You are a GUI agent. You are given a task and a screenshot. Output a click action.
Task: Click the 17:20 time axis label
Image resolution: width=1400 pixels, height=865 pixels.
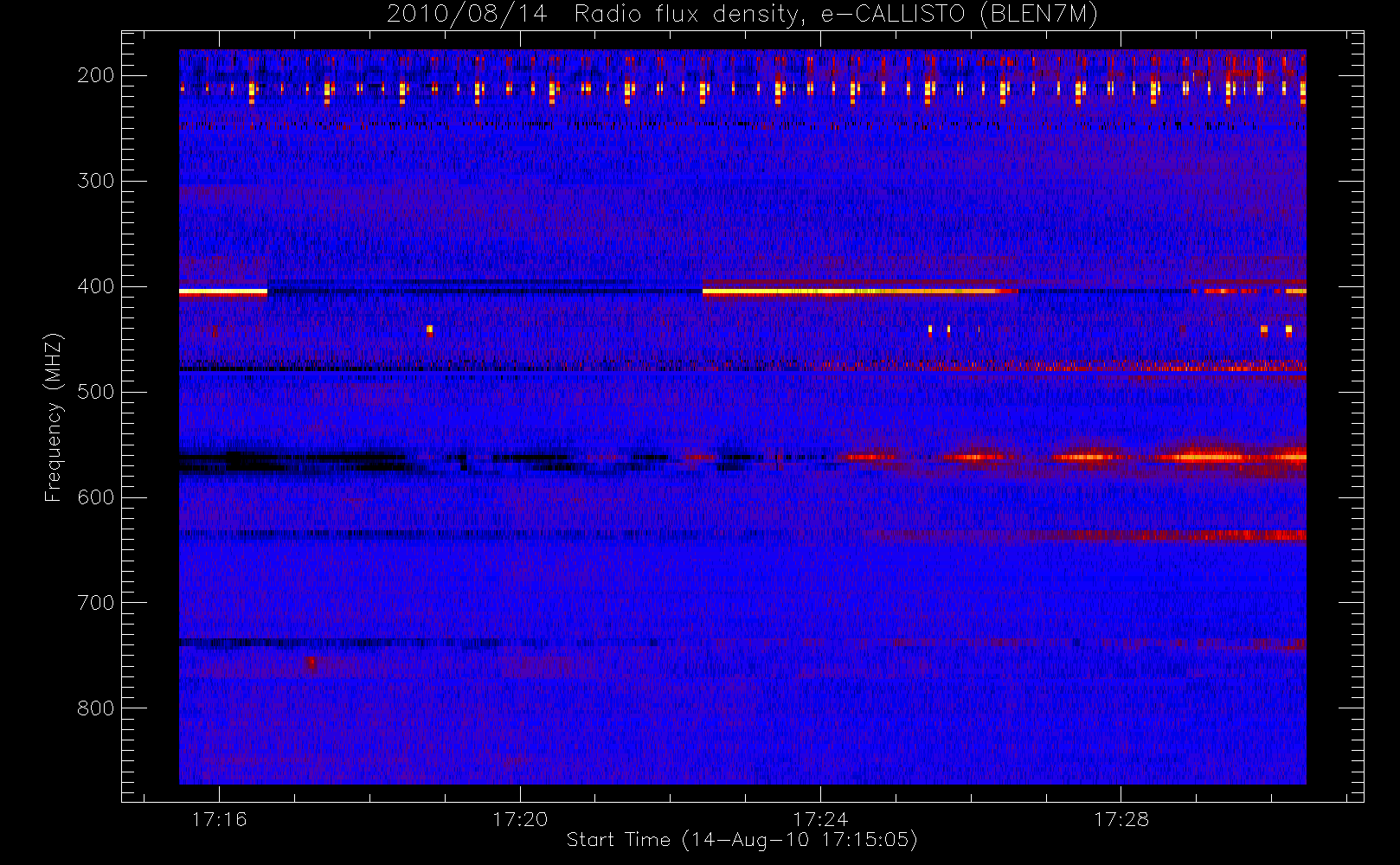pos(520,819)
